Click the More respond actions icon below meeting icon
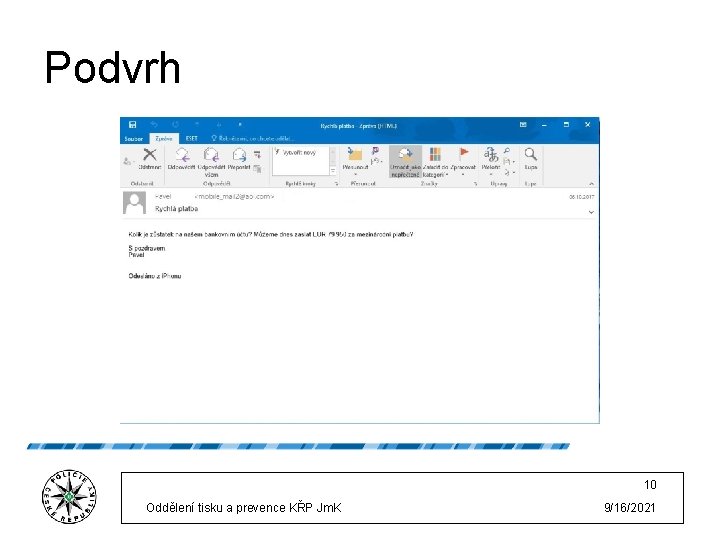The height and width of the screenshot is (540, 720). [x=257, y=169]
